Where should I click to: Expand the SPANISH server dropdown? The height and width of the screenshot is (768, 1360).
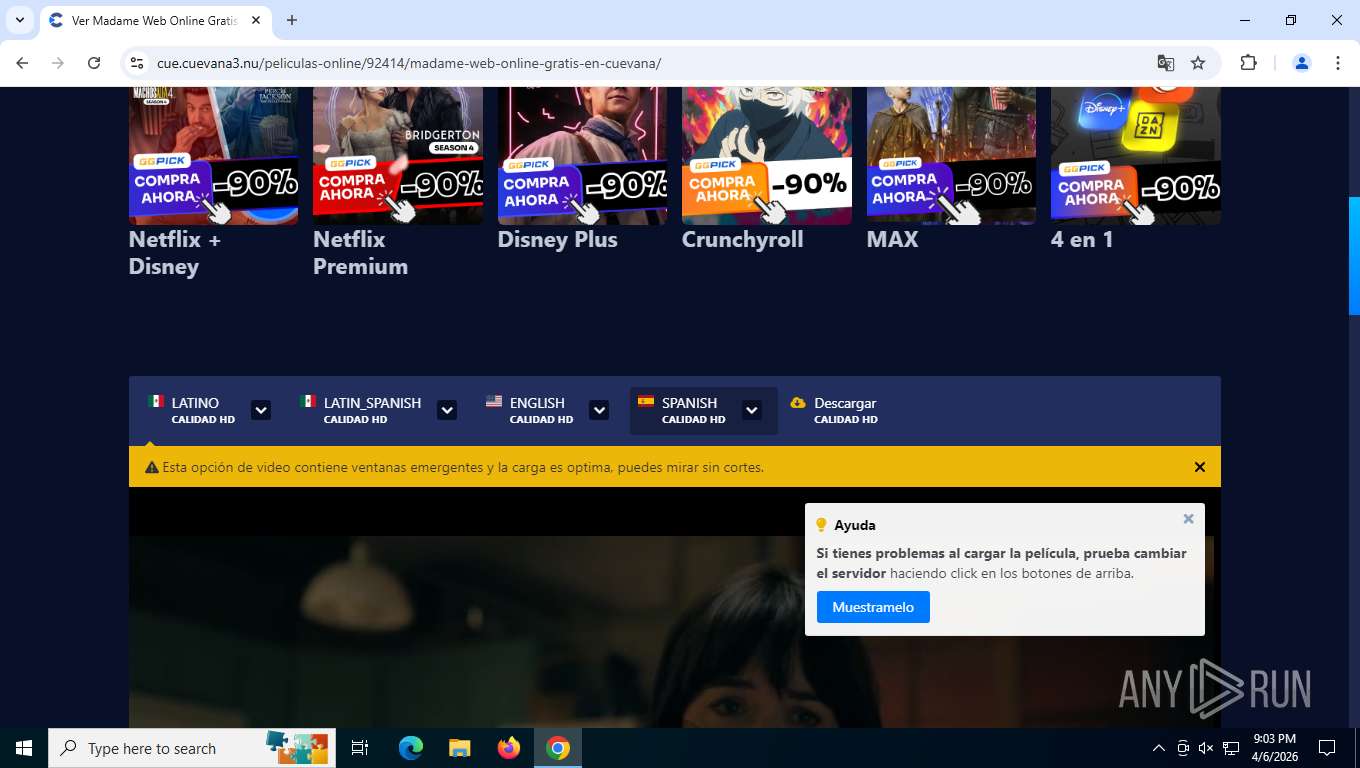pos(752,410)
